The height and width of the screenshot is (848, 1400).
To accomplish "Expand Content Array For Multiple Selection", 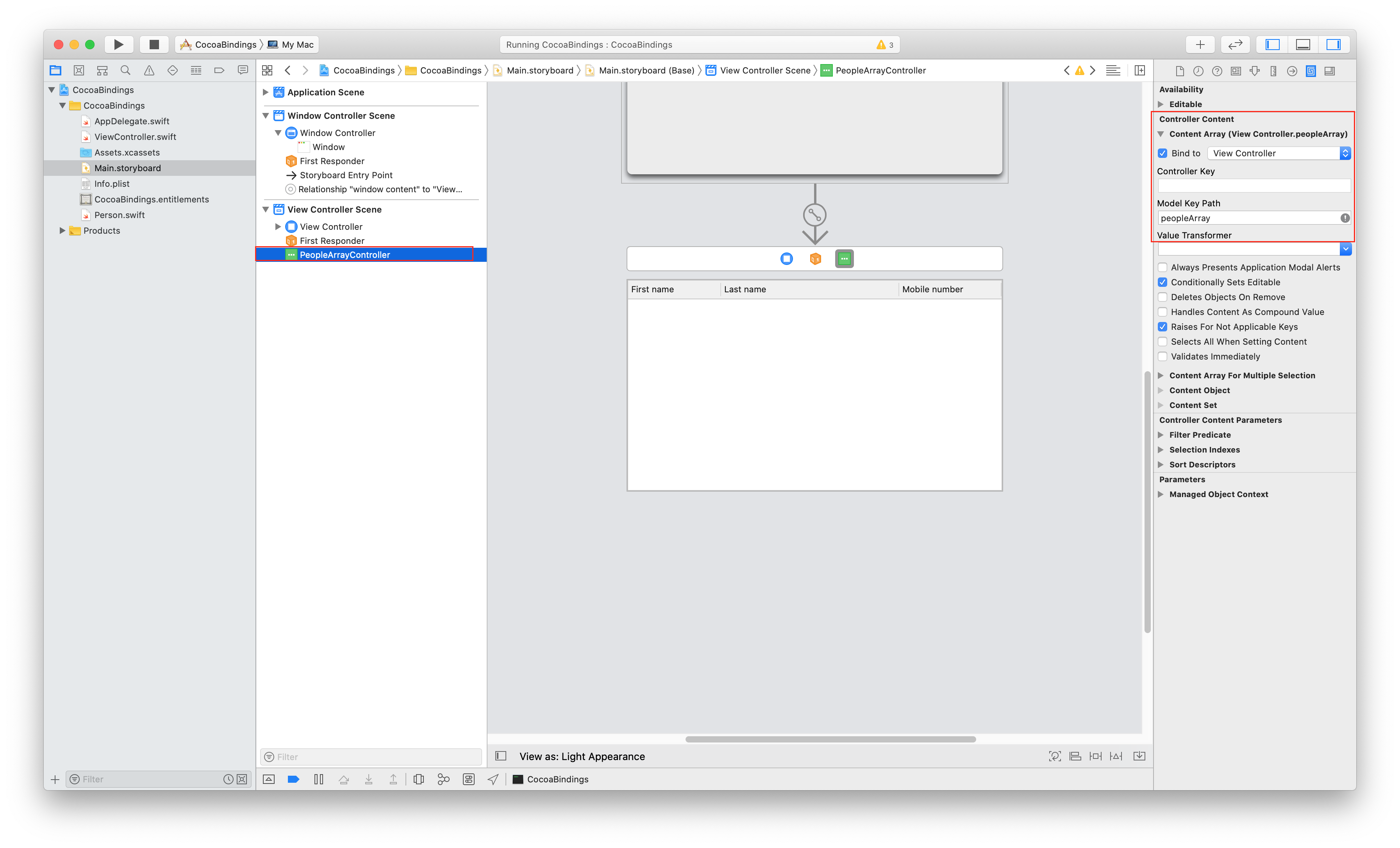I will pyautogui.click(x=1161, y=375).
